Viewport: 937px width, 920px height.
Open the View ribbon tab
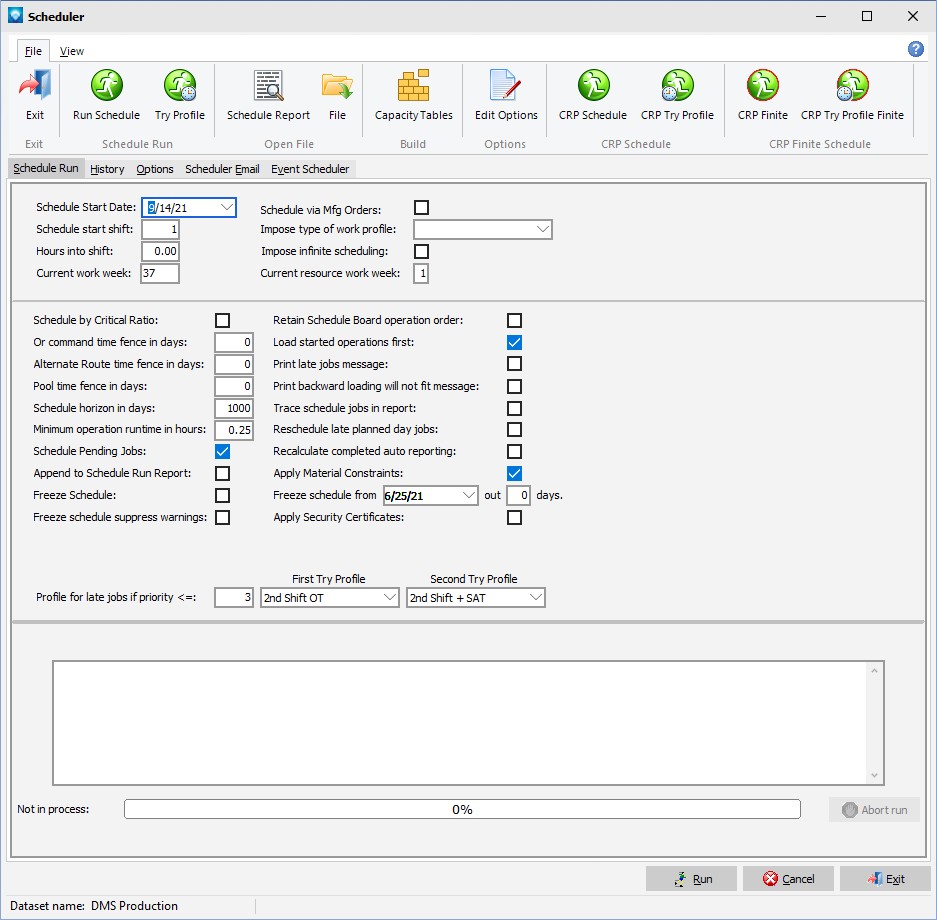point(72,51)
